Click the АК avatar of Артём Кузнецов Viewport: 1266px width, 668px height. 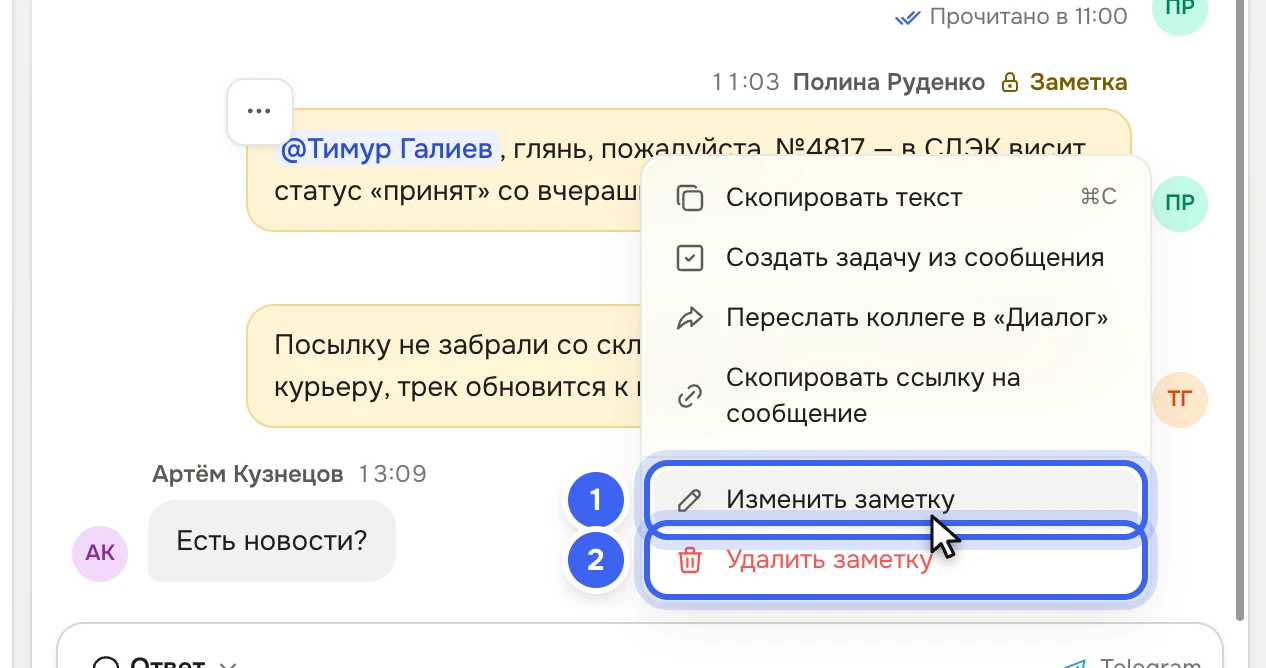[100, 553]
